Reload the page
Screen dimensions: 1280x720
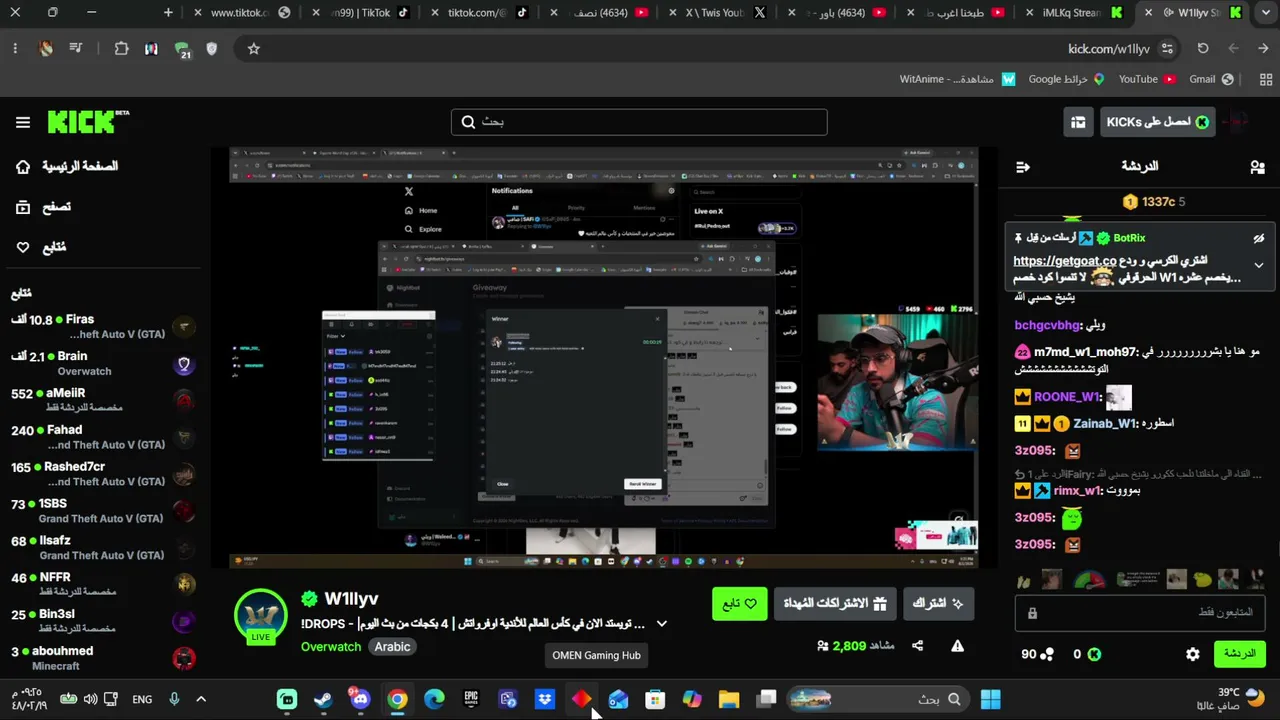(x=1203, y=48)
